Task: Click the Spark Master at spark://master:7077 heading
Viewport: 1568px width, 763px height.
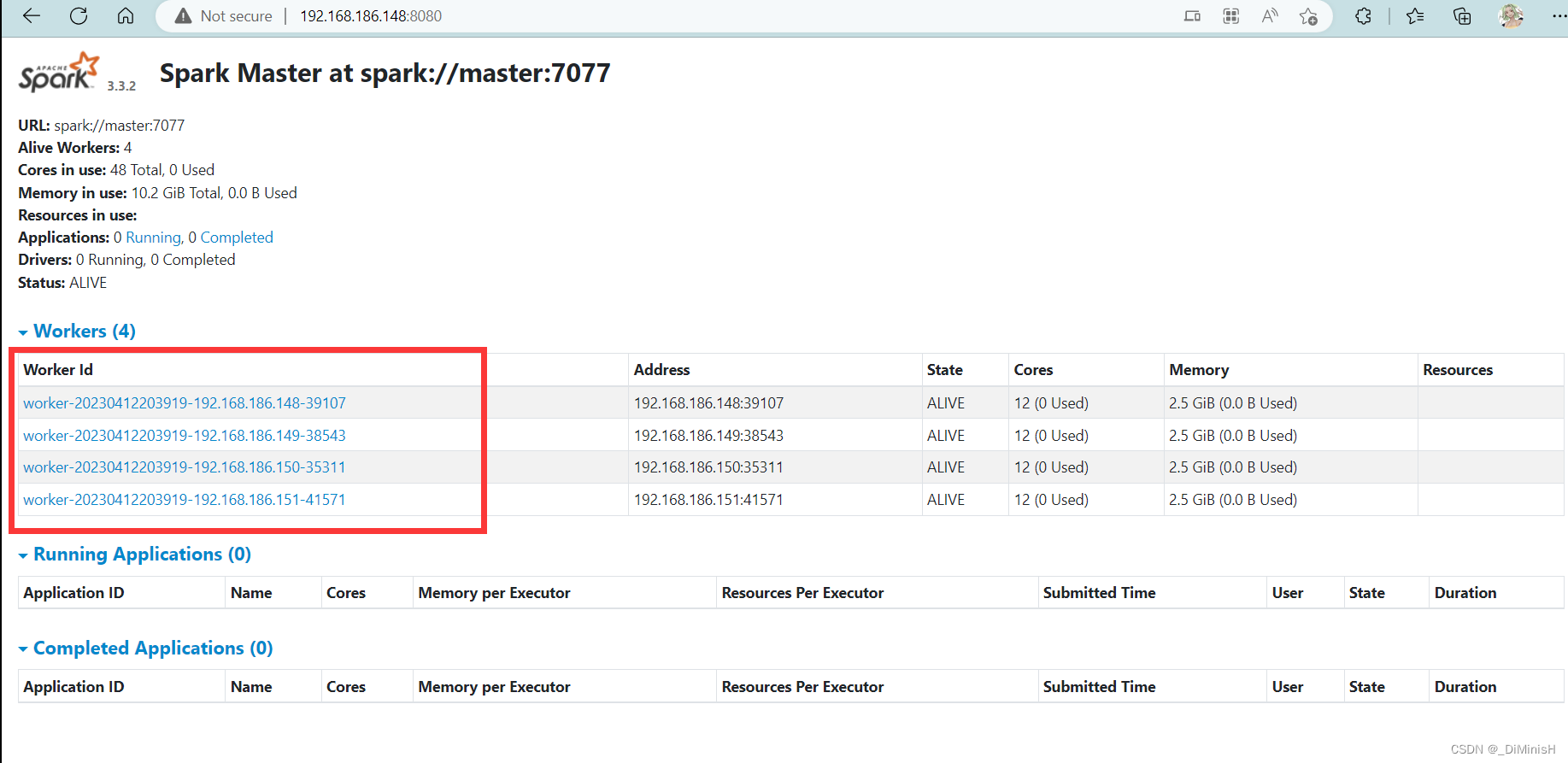Action: click(x=385, y=73)
